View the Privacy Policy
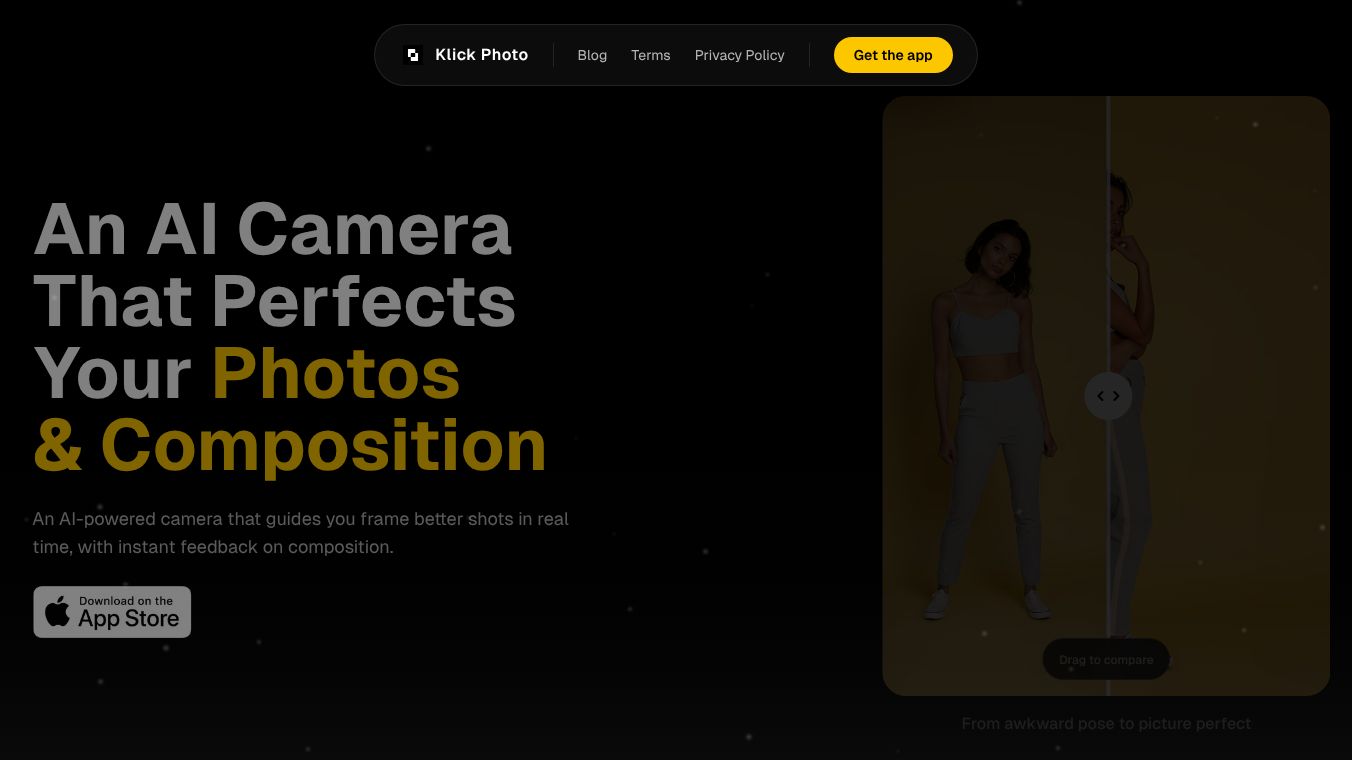Screen dimensions: 1352x760 click(740, 55)
